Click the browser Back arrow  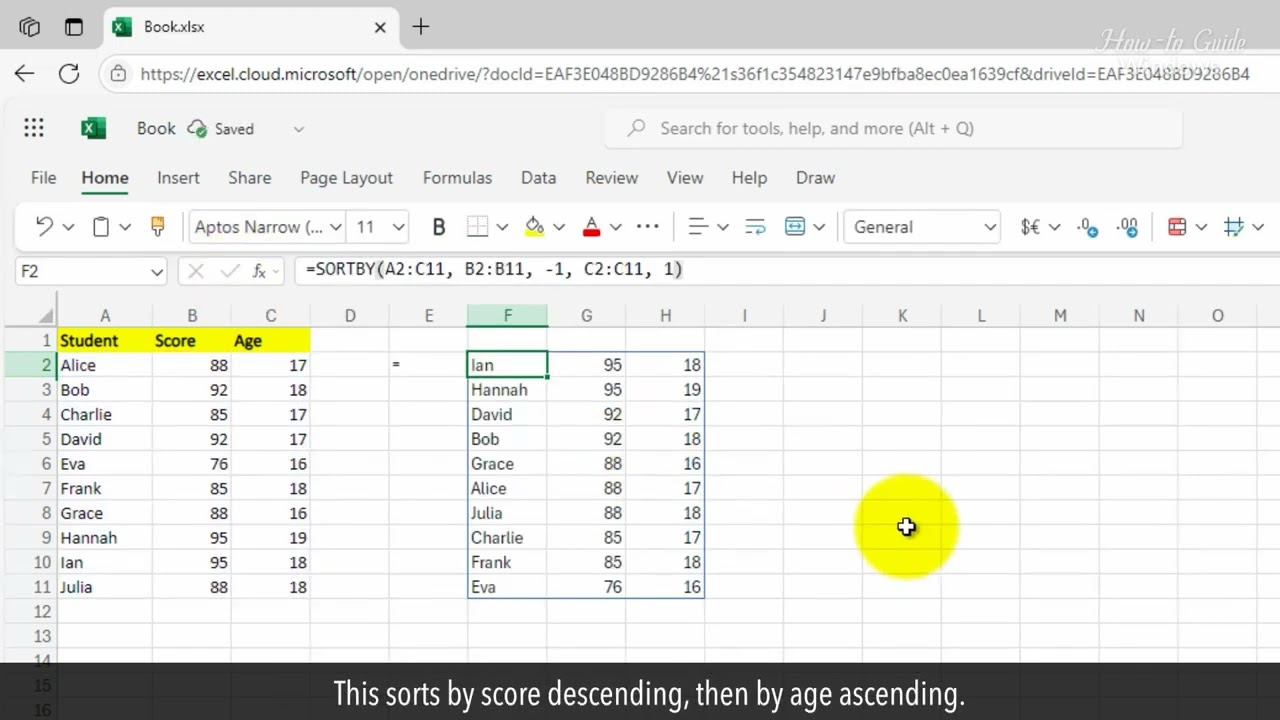pyautogui.click(x=24, y=73)
